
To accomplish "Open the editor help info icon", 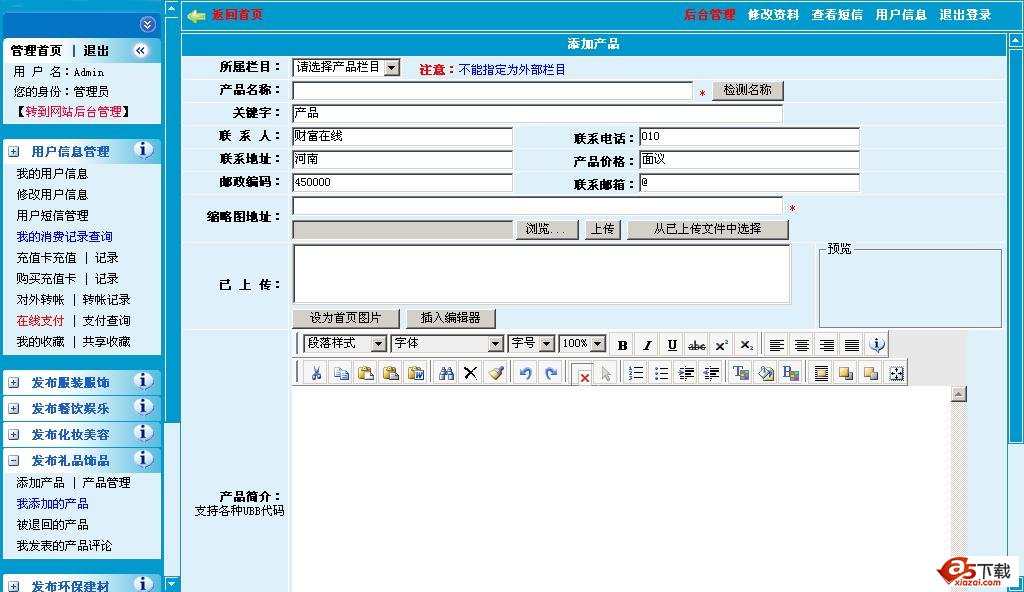I will pos(877,344).
